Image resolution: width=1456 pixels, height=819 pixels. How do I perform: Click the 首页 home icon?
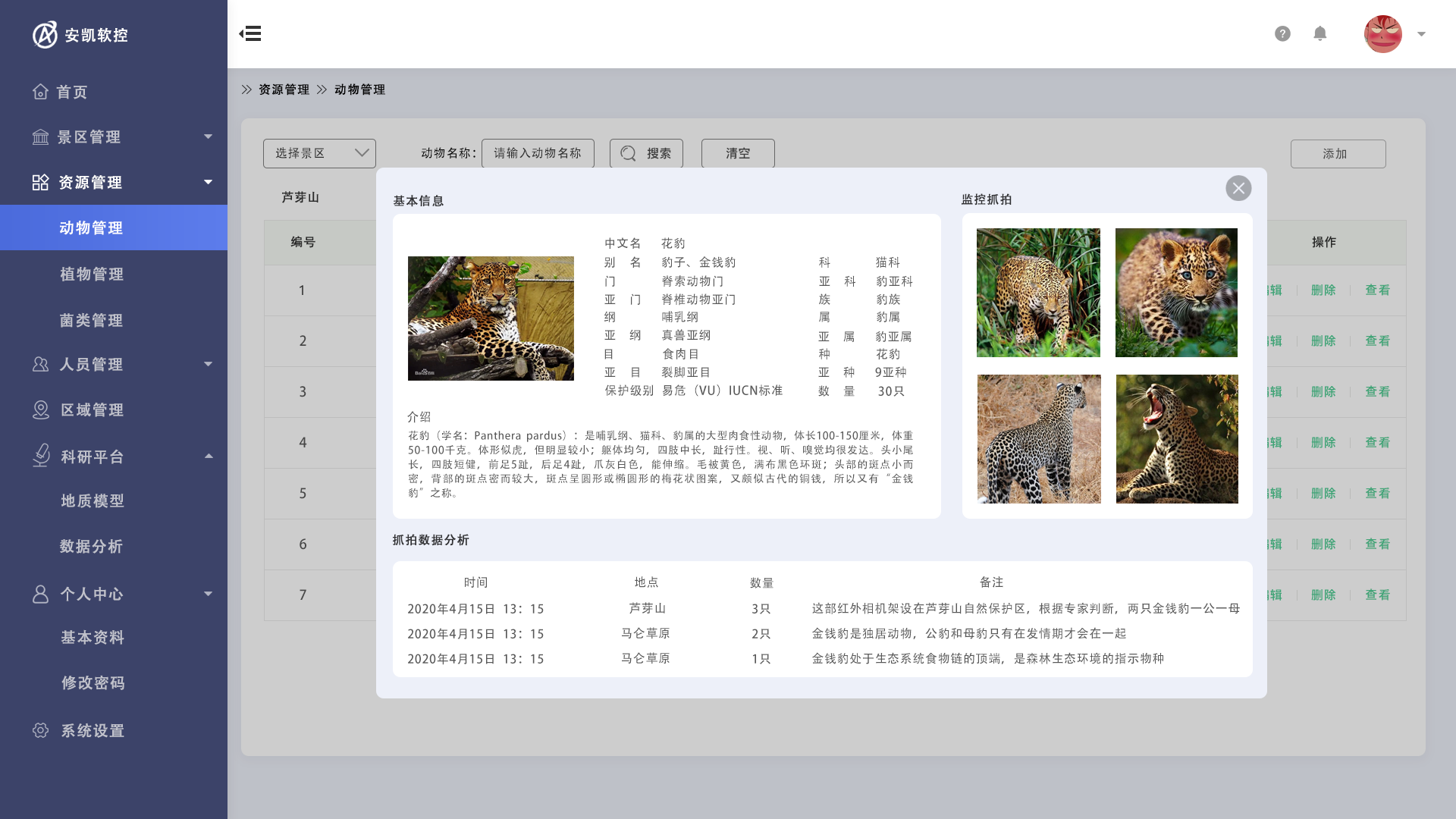[40, 92]
